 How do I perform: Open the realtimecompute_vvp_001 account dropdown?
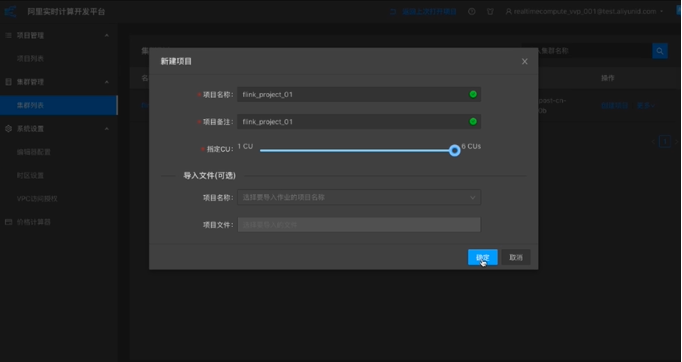pyautogui.click(x=584, y=12)
